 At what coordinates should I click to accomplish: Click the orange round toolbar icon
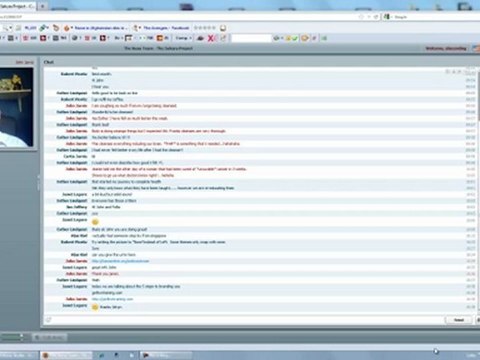coord(304,38)
